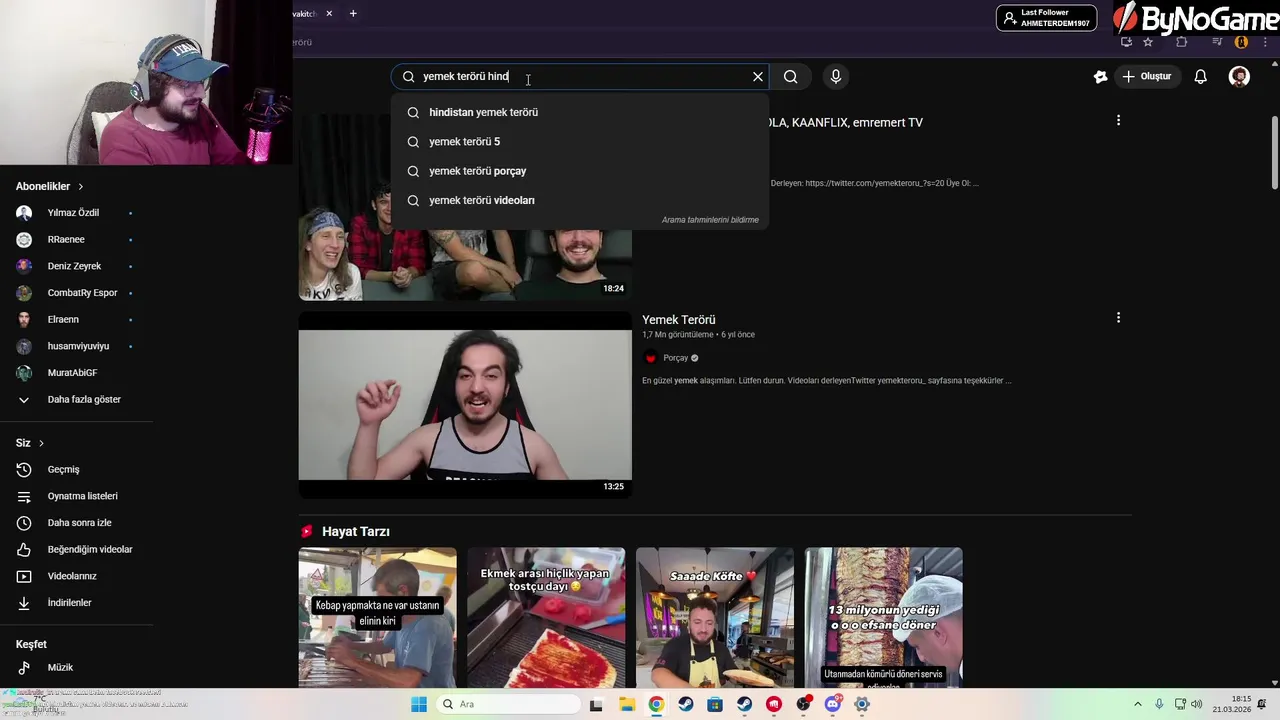The image size is (1280, 720).
Task: Open Müzik in Keşfet section
Action: [x=60, y=668]
